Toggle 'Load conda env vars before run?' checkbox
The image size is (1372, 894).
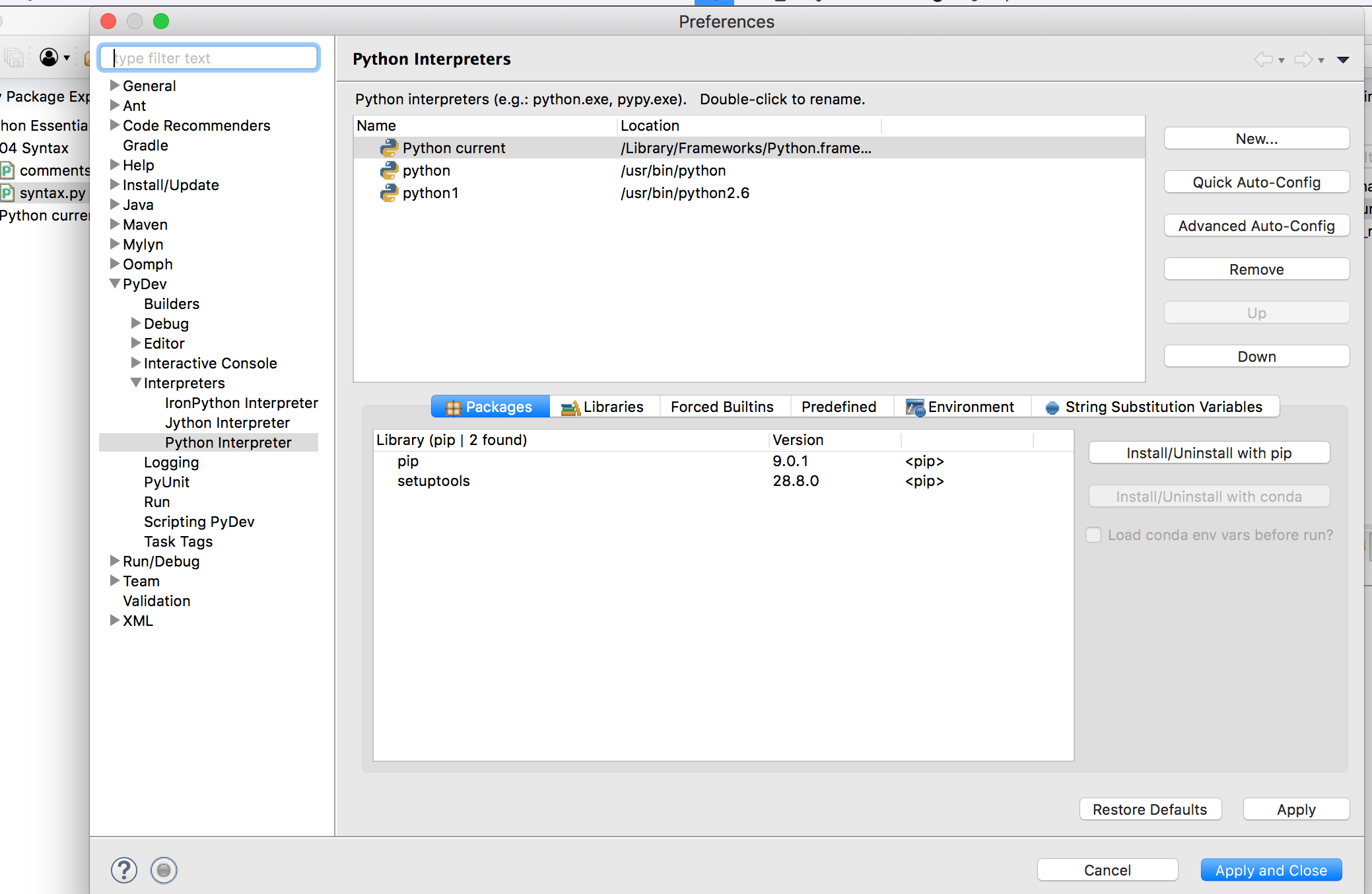click(x=1093, y=535)
